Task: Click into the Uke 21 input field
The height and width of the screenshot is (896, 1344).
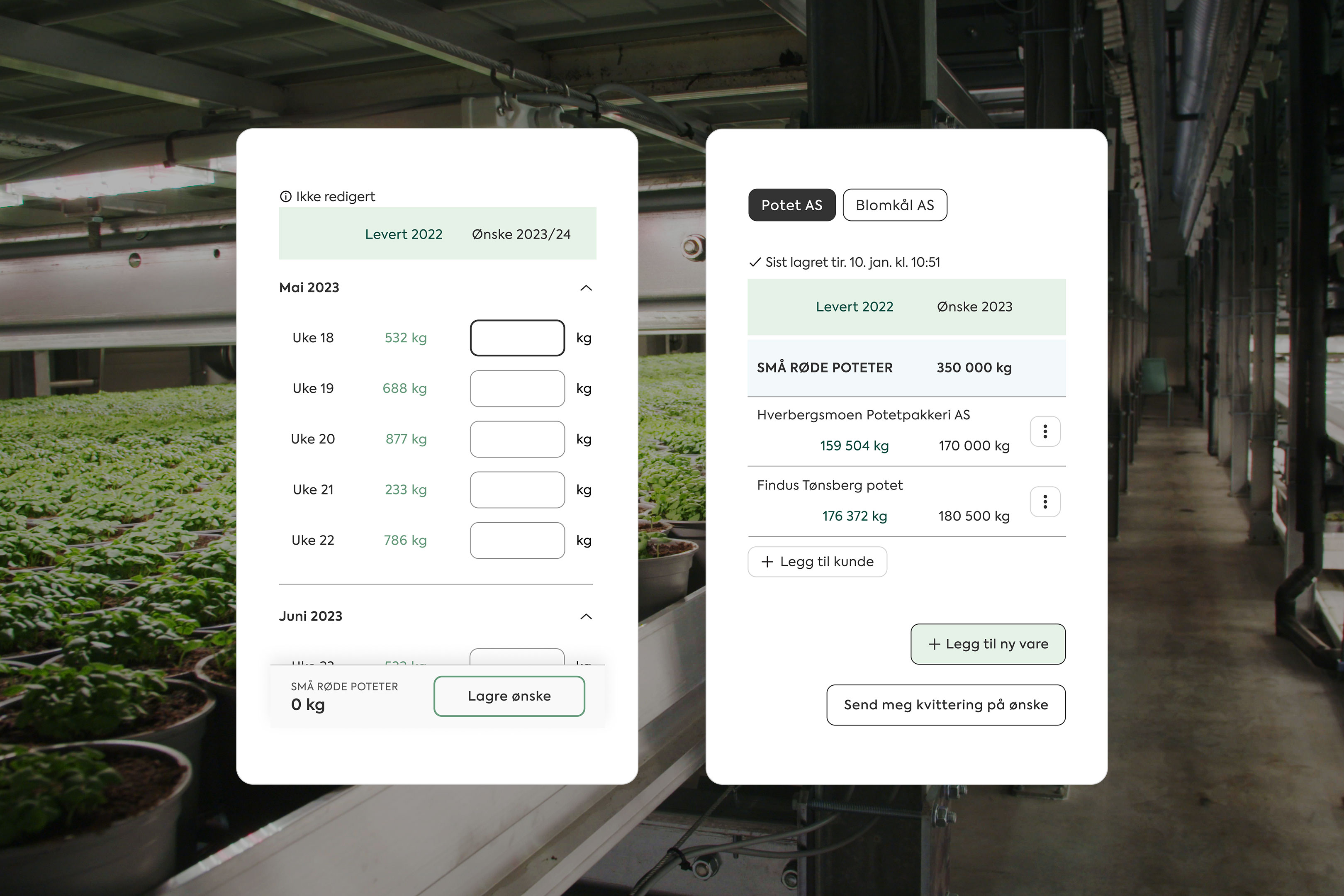Action: 517,490
